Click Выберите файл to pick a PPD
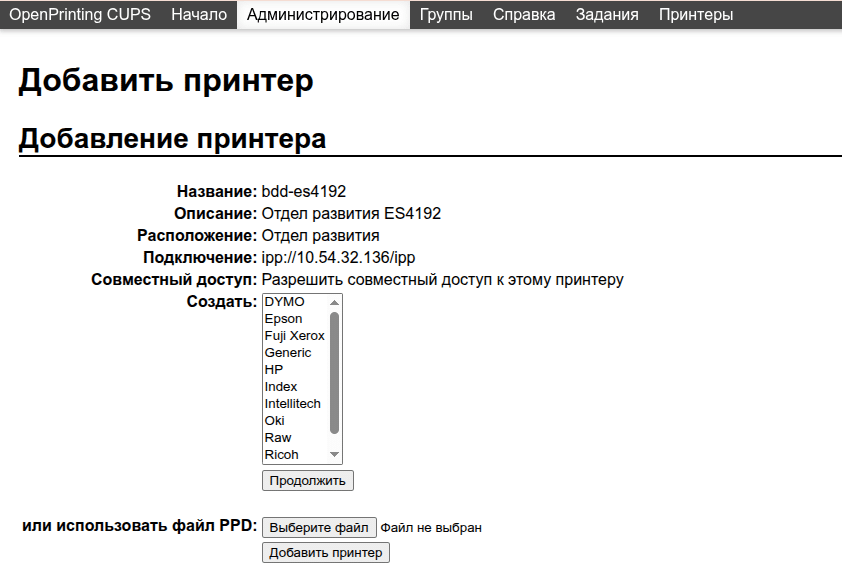Viewport: 842px width, 584px height. tap(318, 527)
